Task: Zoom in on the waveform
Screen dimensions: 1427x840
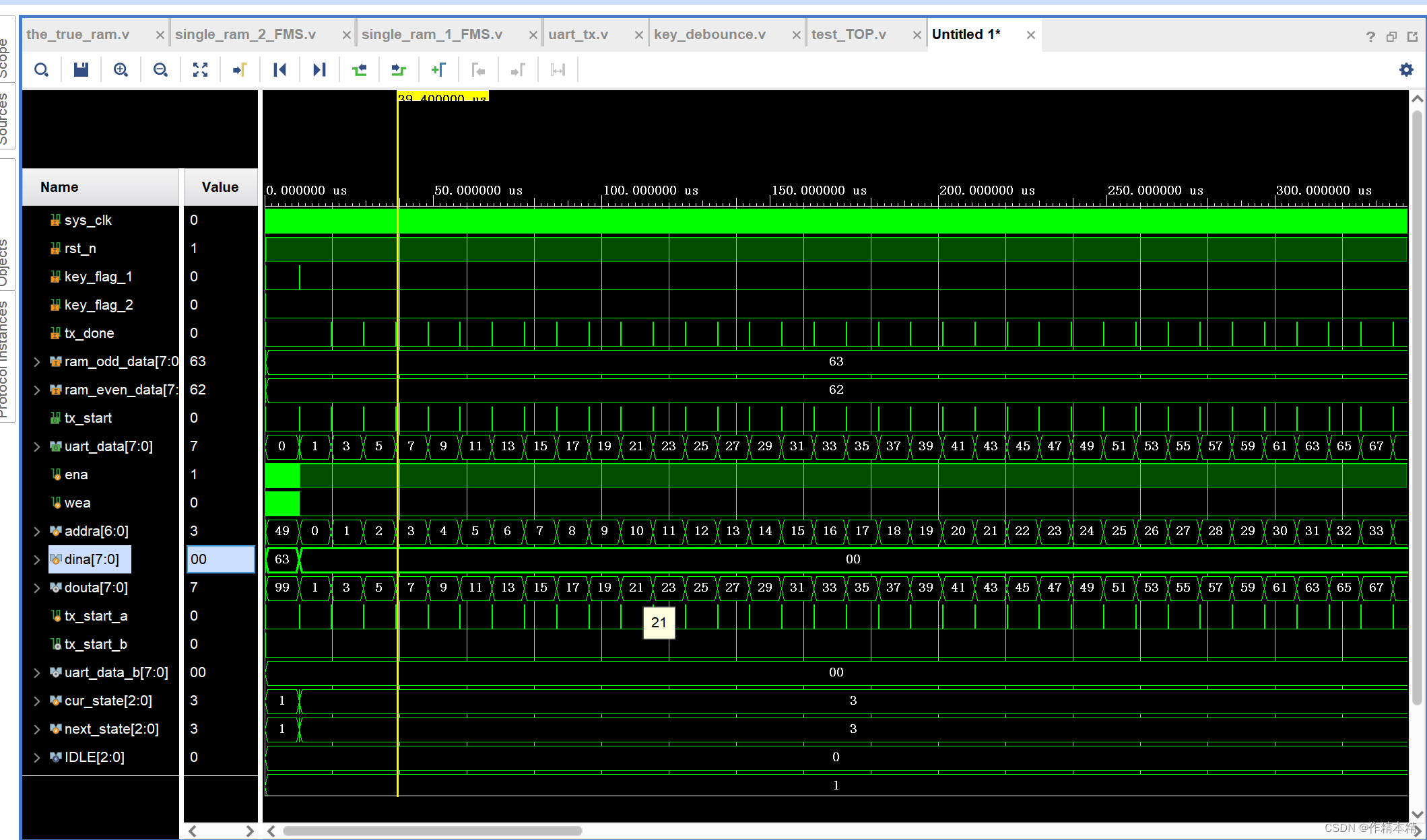Action: click(121, 70)
